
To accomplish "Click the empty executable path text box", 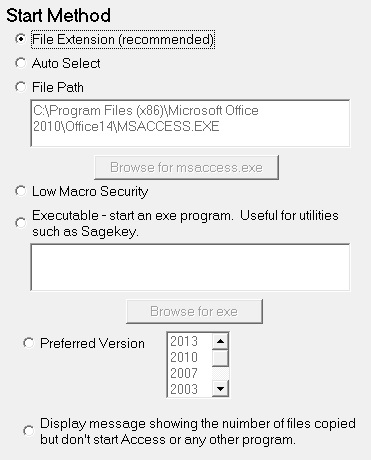I will tap(190, 267).
